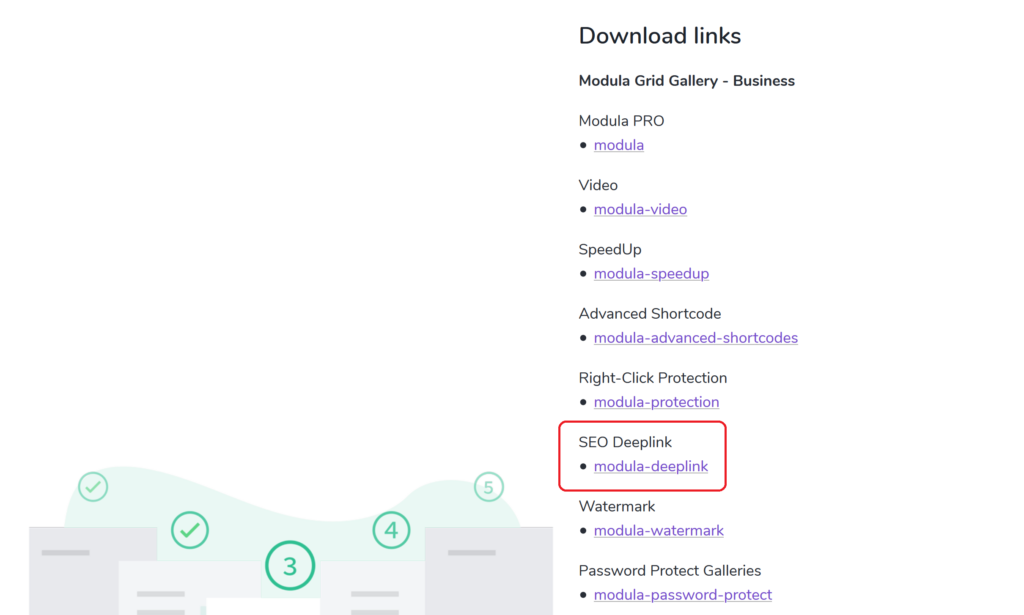This screenshot has height=615, width=1024.
Task: Open the modula-advanced-shortcodes link
Action: [x=695, y=337]
